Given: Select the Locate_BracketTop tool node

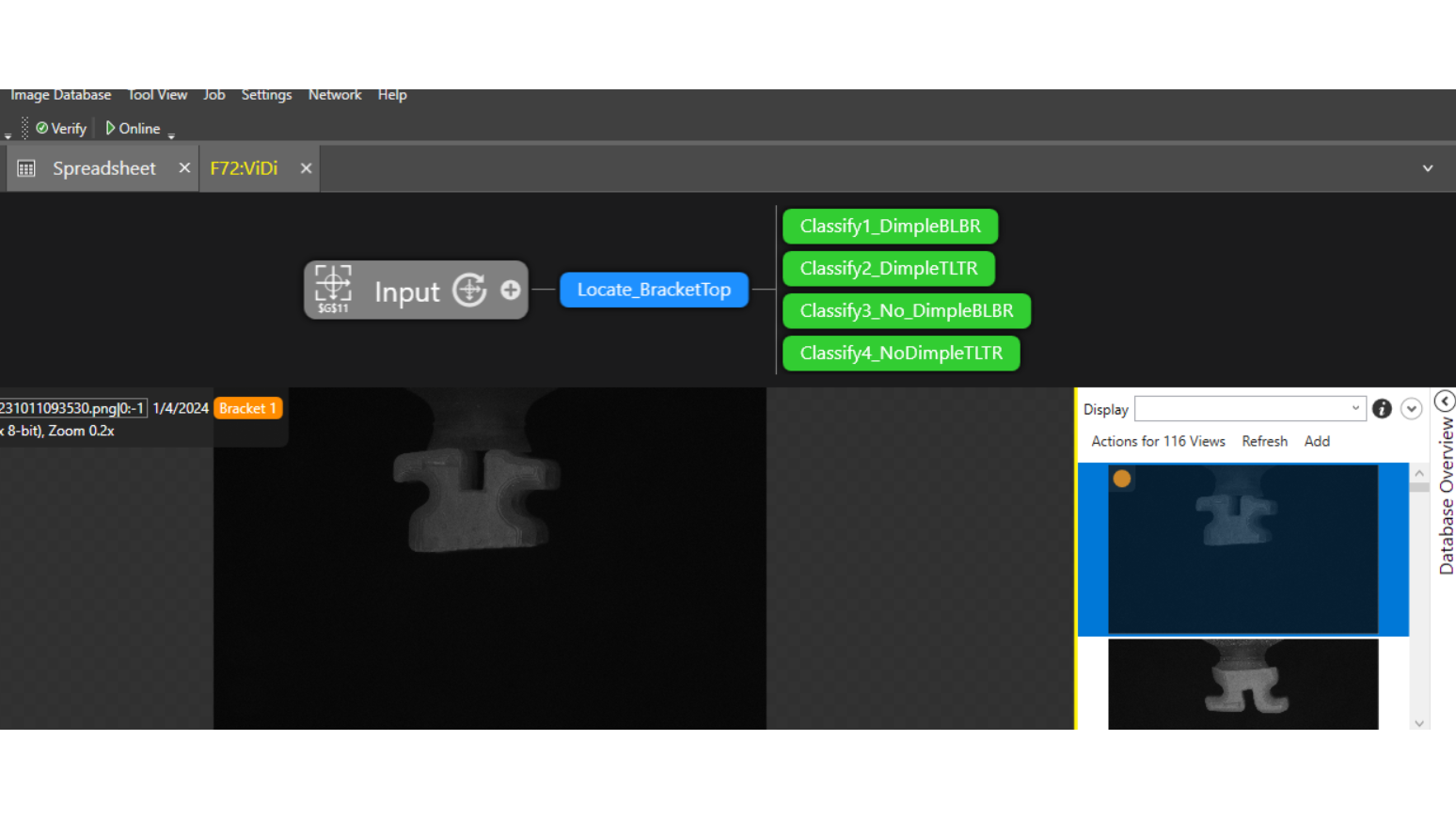Looking at the screenshot, I should click(654, 290).
